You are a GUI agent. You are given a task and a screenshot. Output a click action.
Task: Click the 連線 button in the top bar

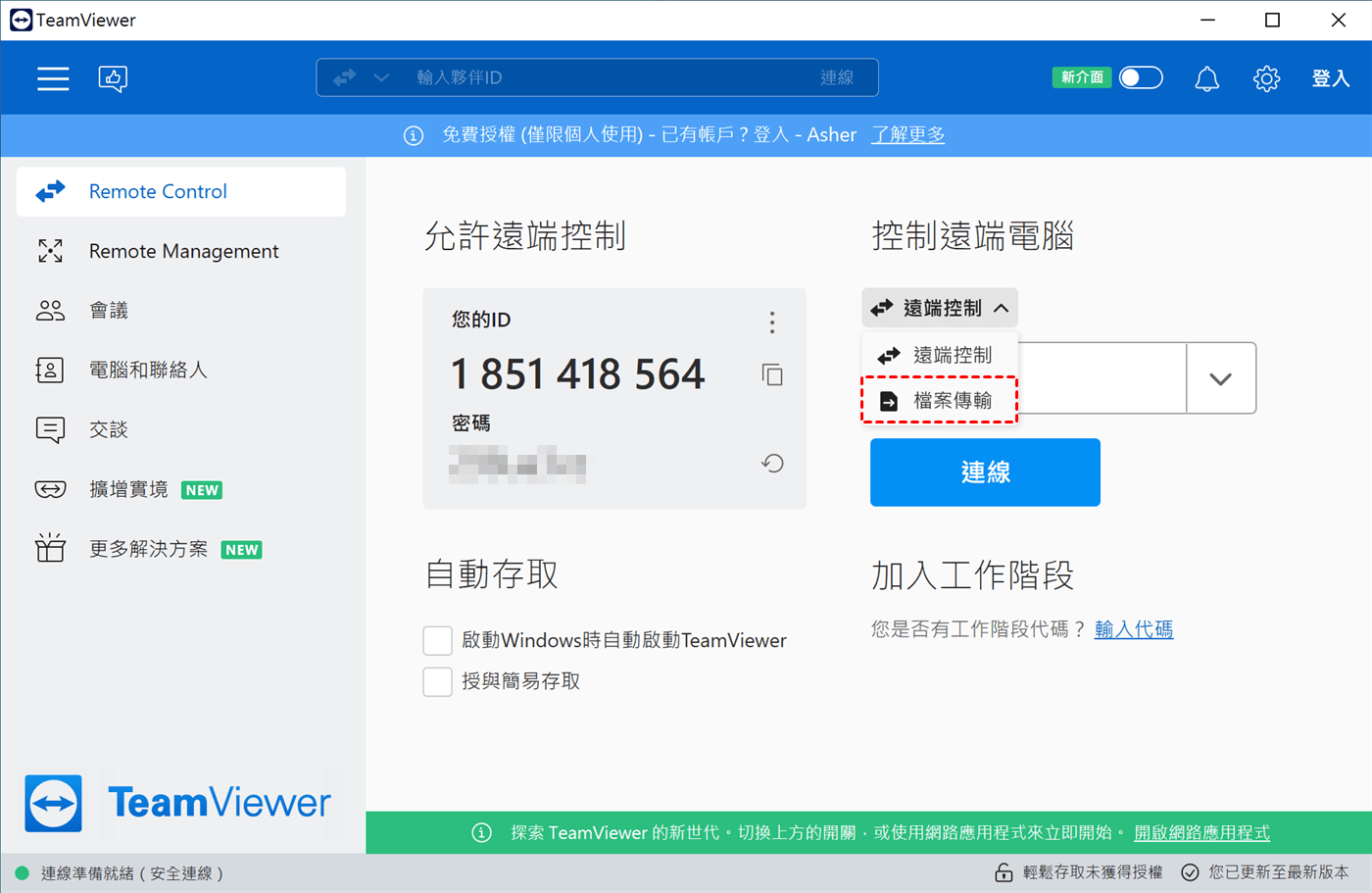point(837,77)
